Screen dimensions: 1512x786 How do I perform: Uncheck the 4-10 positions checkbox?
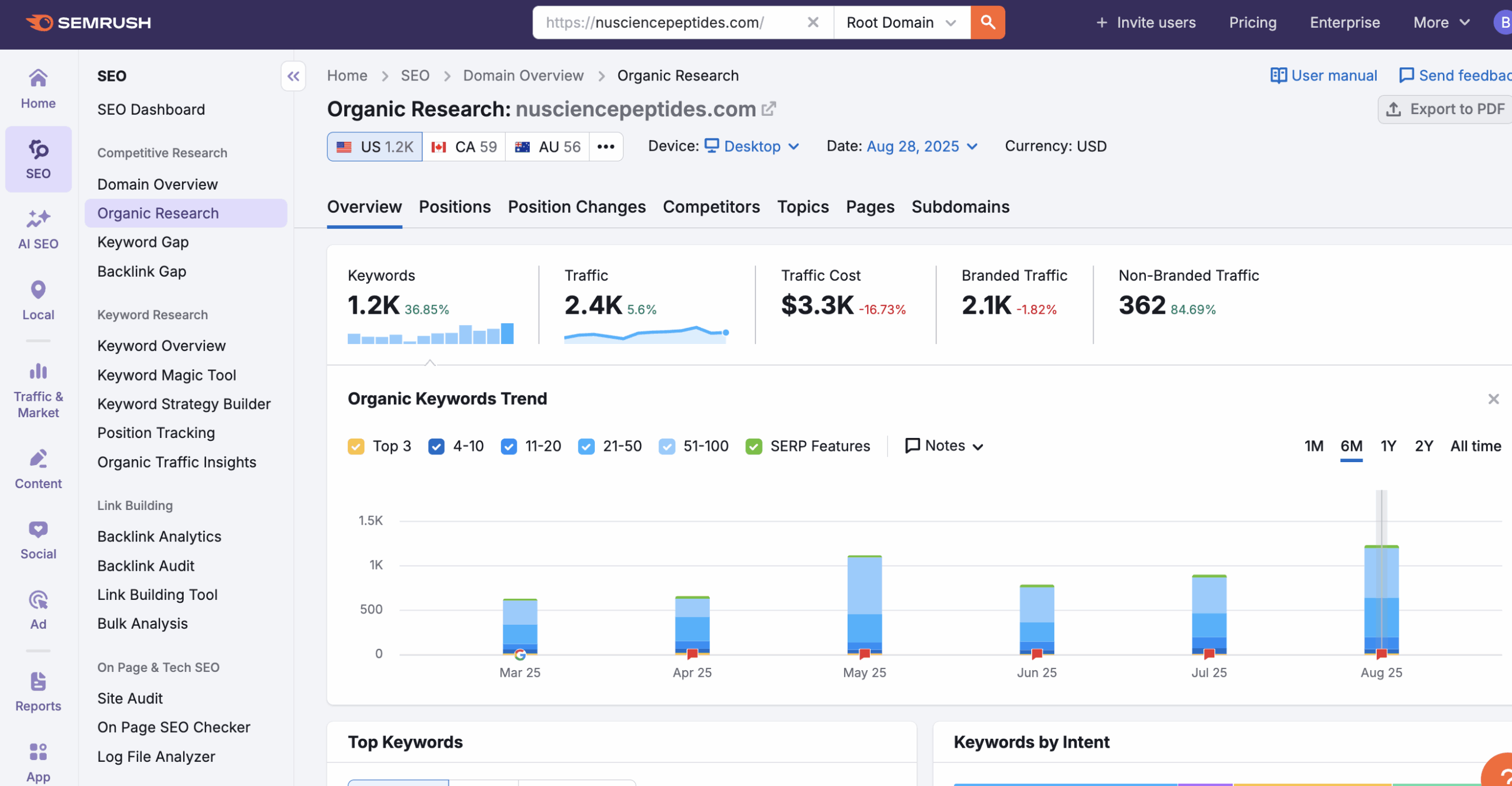[x=436, y=446]
